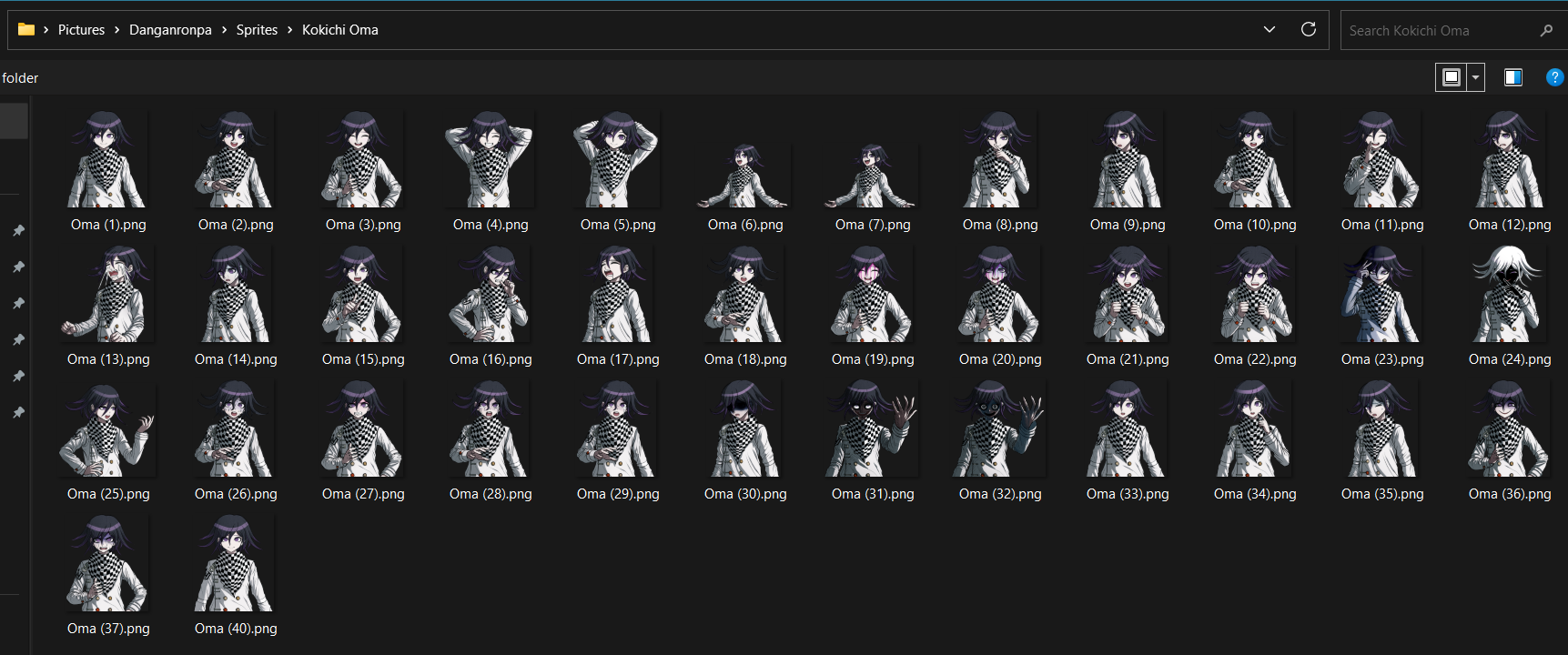Image resolution: width=1568 pixels, height=655 pixels.
Task: Select the Oma (12).png file icon
Action: [1509, 159]
